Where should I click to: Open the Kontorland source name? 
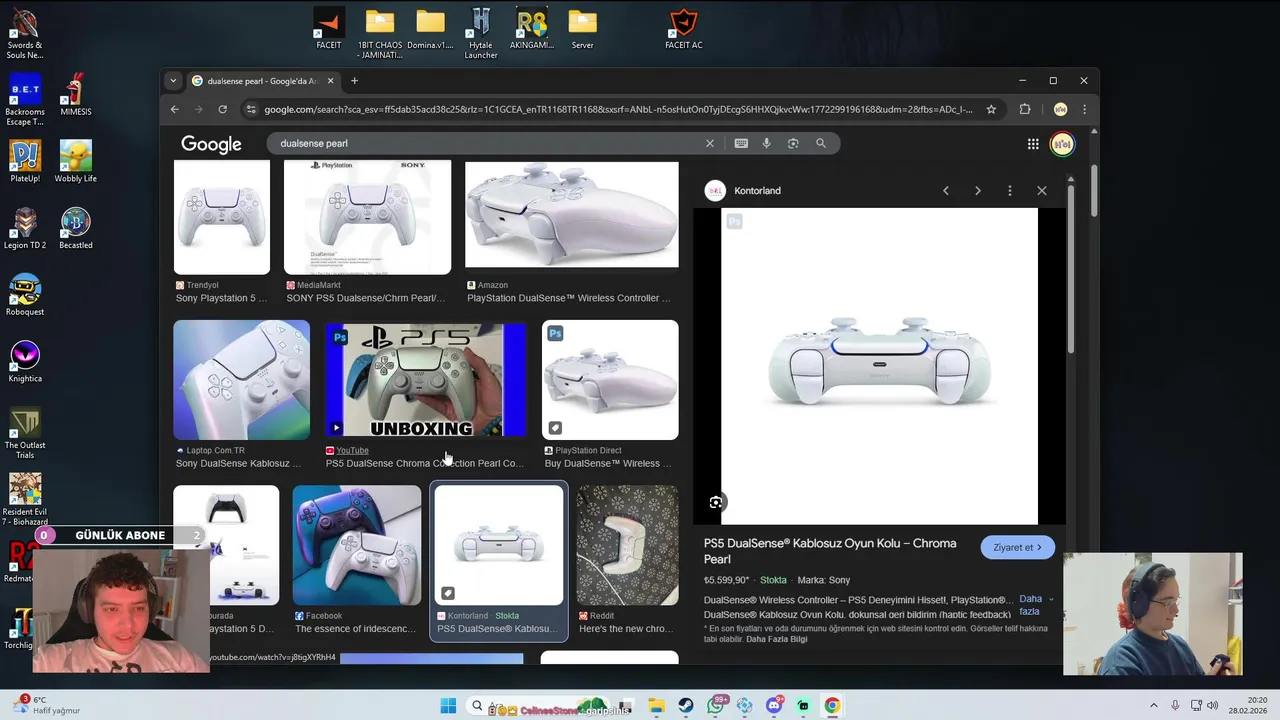(757, 191)
